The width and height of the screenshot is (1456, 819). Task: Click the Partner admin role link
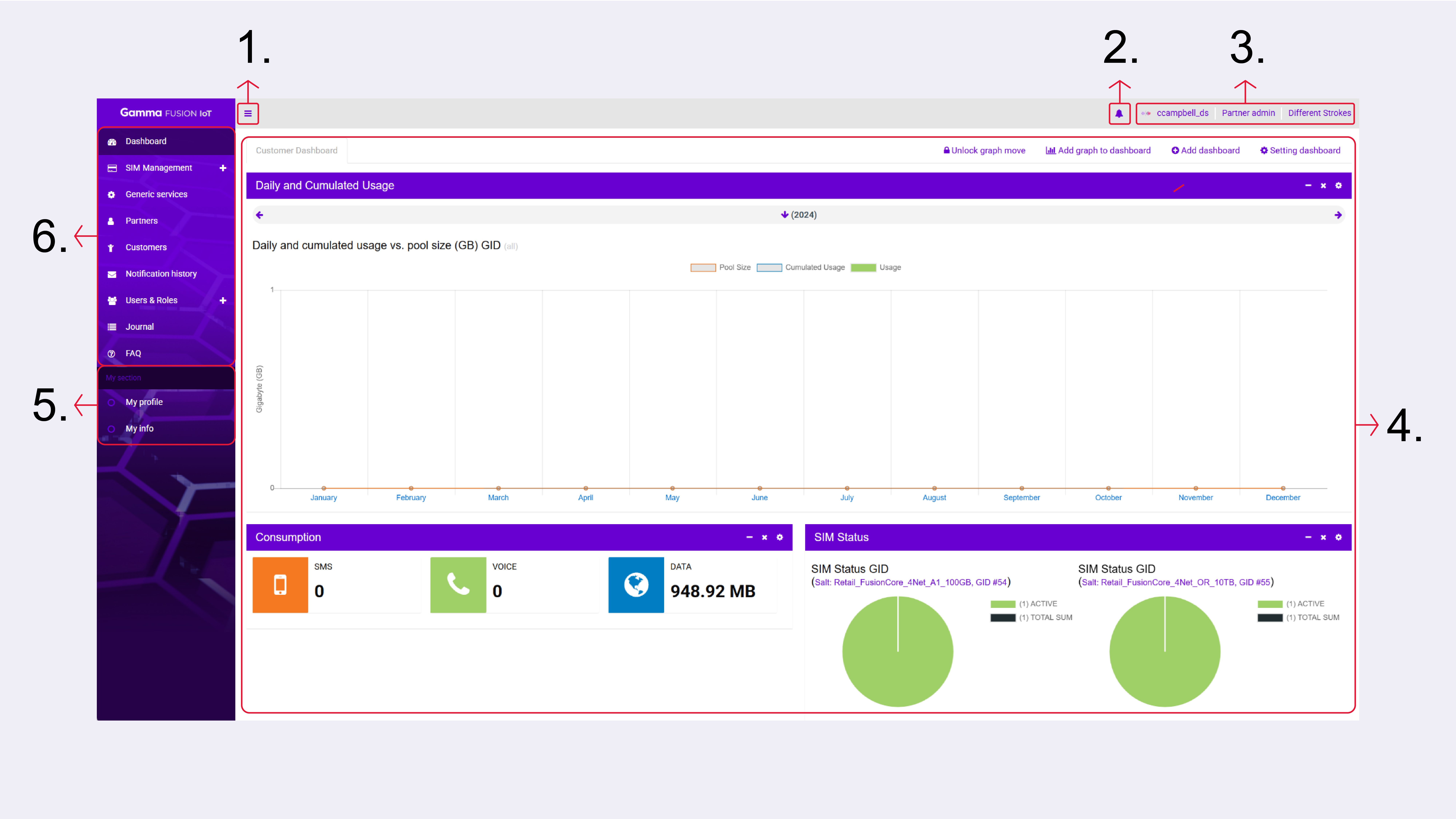pyautogui.click(x=1248, y=114)
